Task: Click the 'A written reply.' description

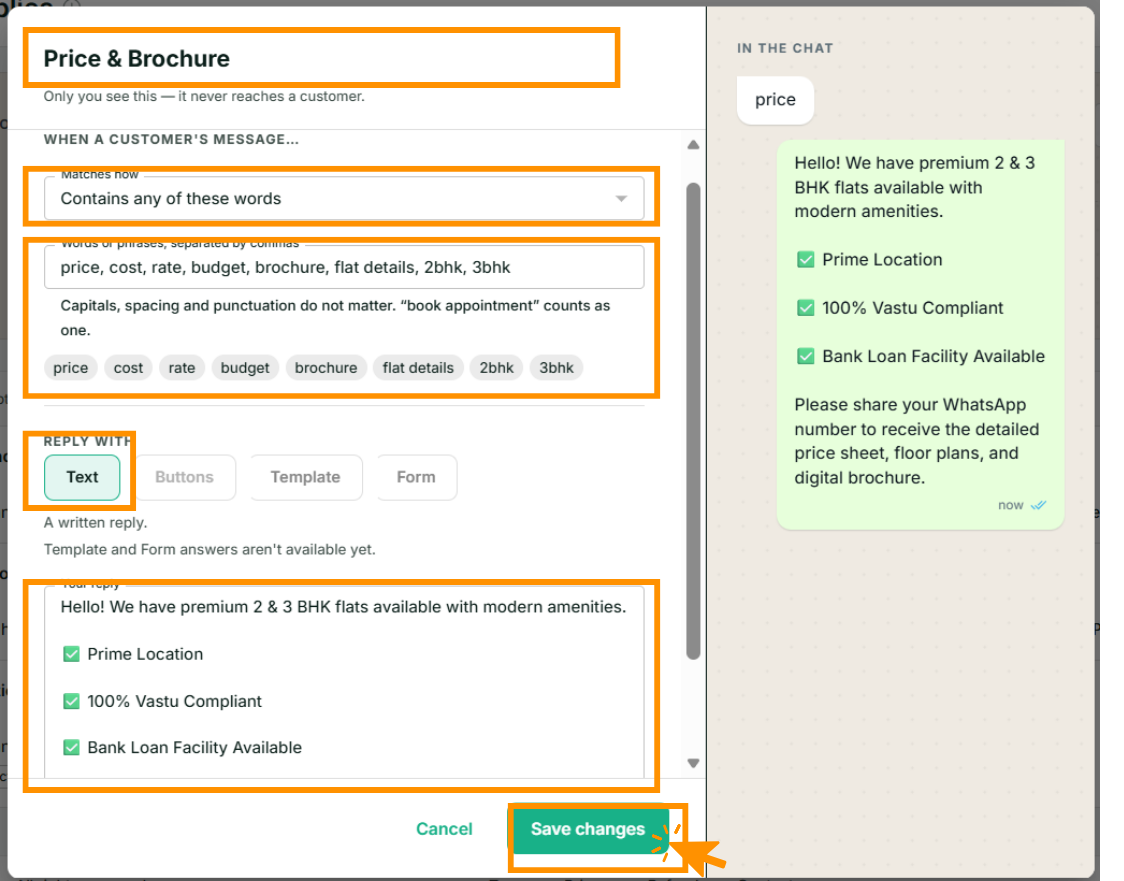Action: pyautogui.click(x=95, y=523)
